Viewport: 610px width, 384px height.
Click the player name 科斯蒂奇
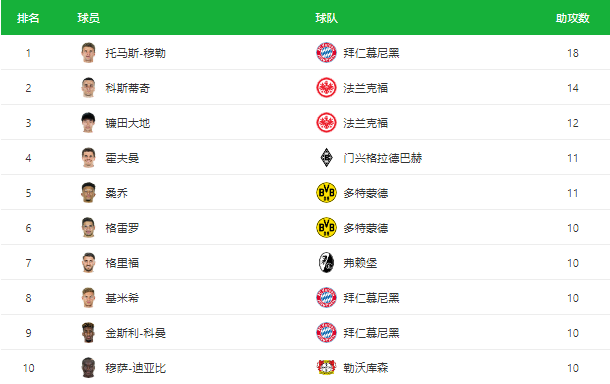click(x=128, y=88)
